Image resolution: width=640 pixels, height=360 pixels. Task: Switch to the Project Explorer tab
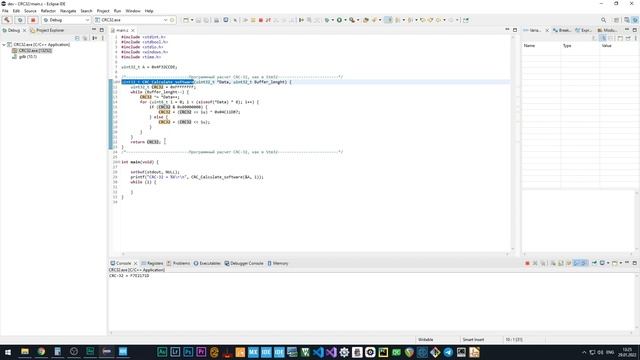tap(47, 30)
